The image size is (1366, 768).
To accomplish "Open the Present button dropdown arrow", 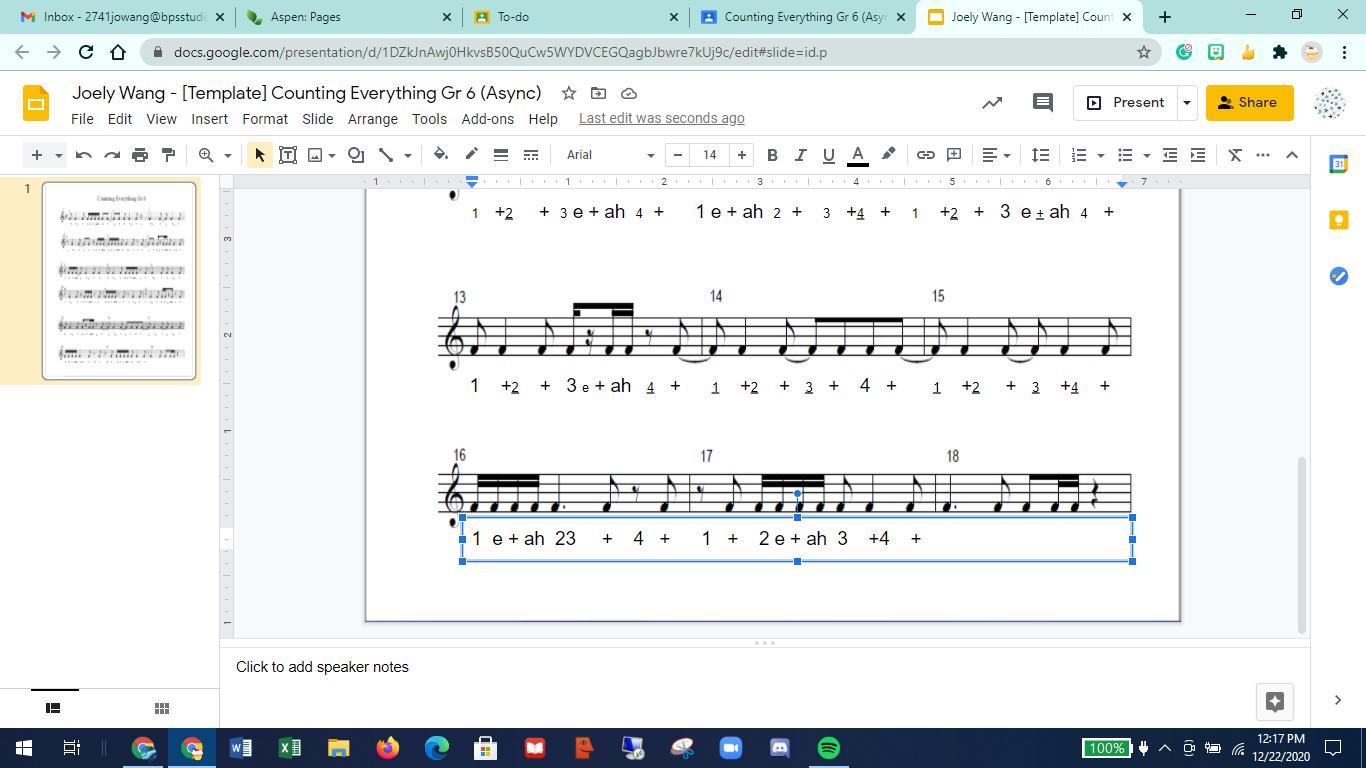I will [x=1186, y=102].
